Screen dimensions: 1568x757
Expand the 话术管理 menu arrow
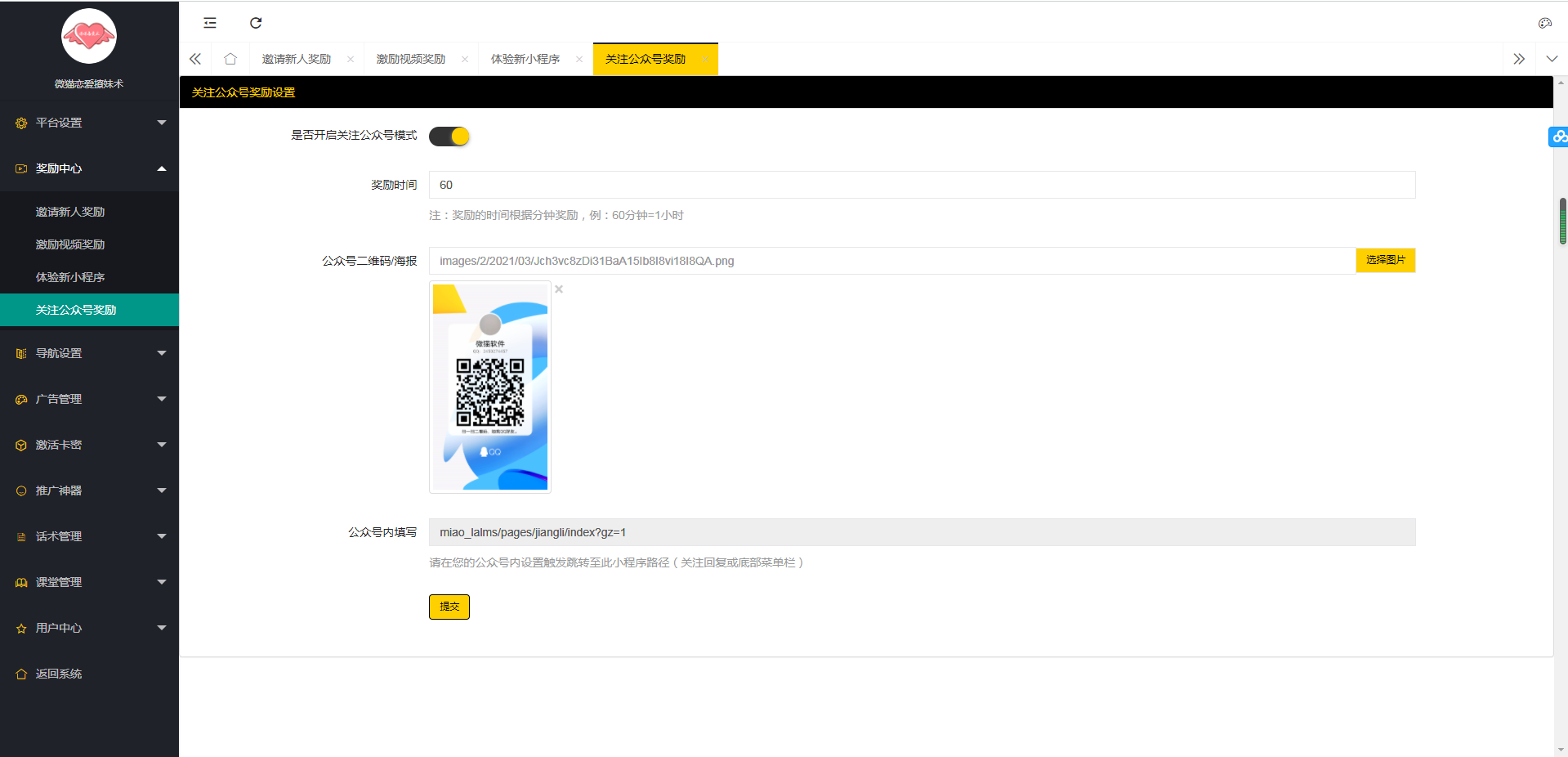(162, 536)
